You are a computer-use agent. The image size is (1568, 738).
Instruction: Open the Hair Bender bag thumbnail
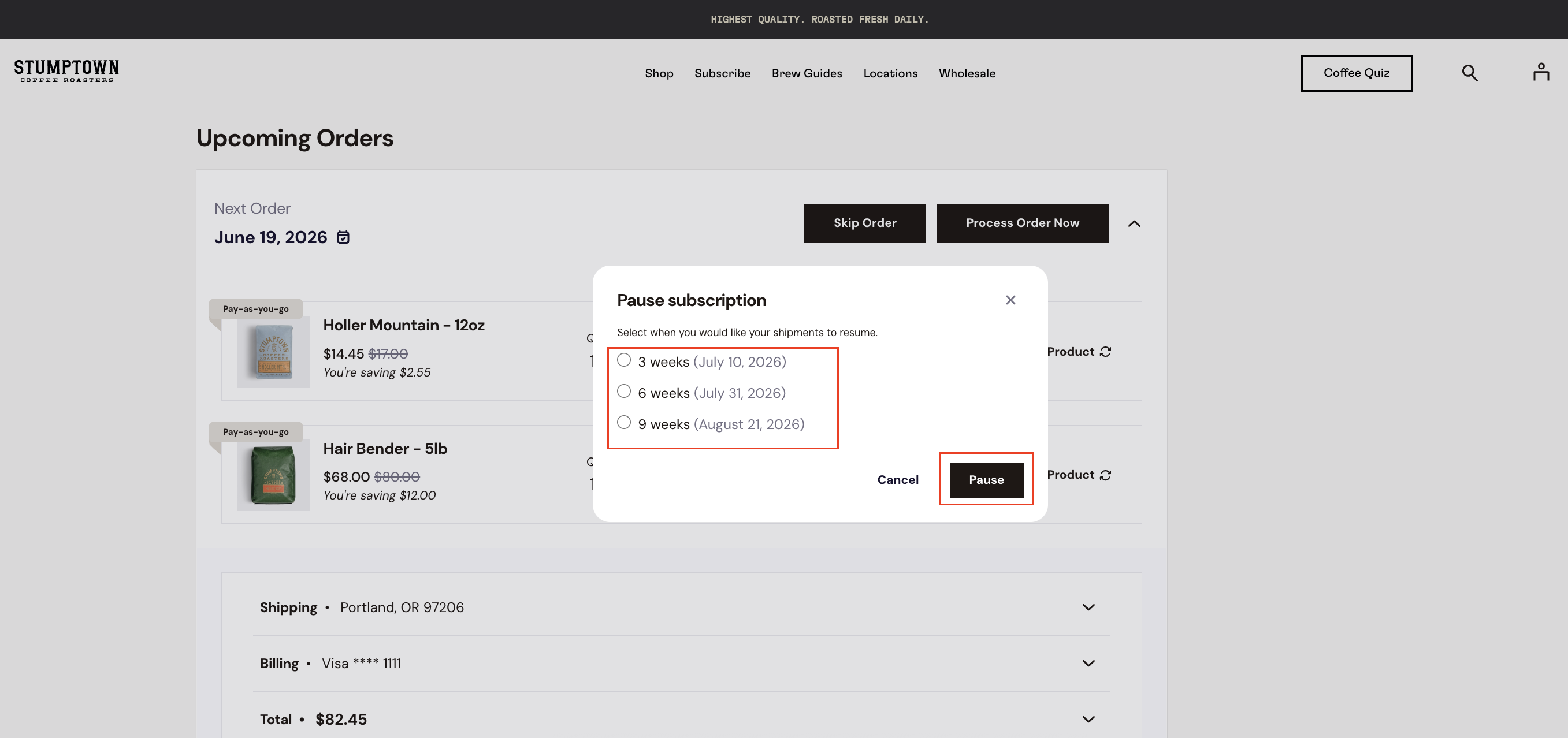(x=273, y=475)
